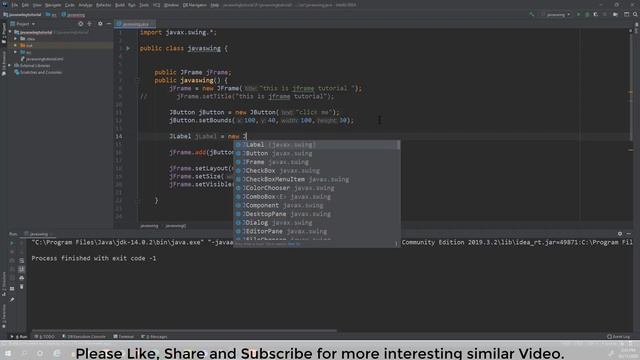Open the View menu
Viewport: 640px width, 360px height.
(37, 5)
